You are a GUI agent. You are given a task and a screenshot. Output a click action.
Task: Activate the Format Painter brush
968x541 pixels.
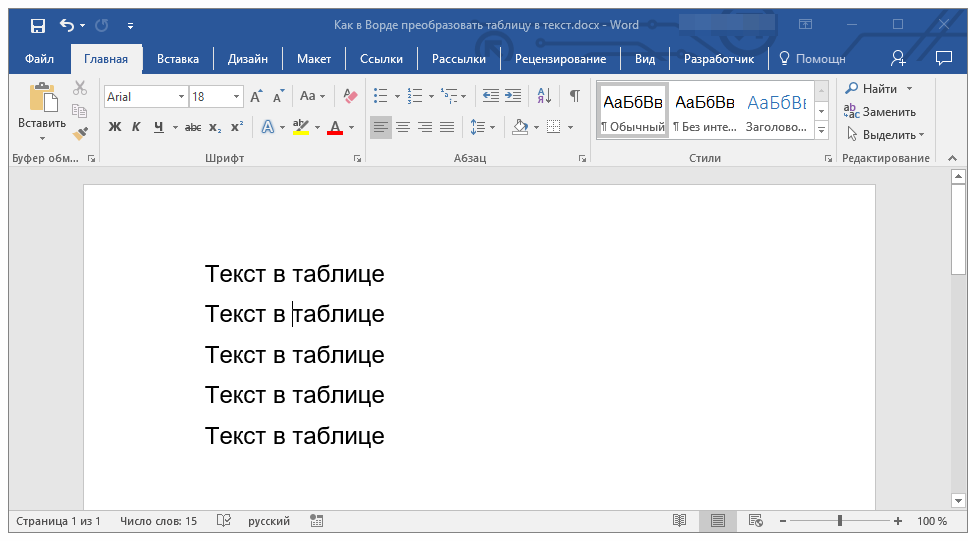pos(80,133)
